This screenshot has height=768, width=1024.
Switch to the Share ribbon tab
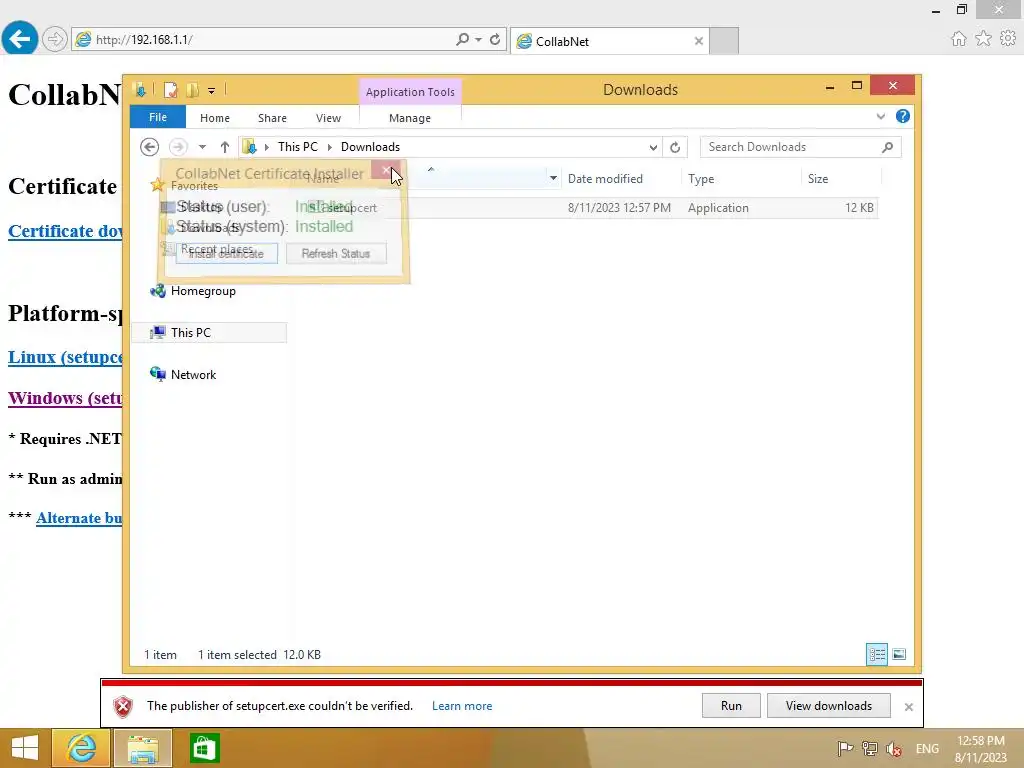(x=272, y=118)
